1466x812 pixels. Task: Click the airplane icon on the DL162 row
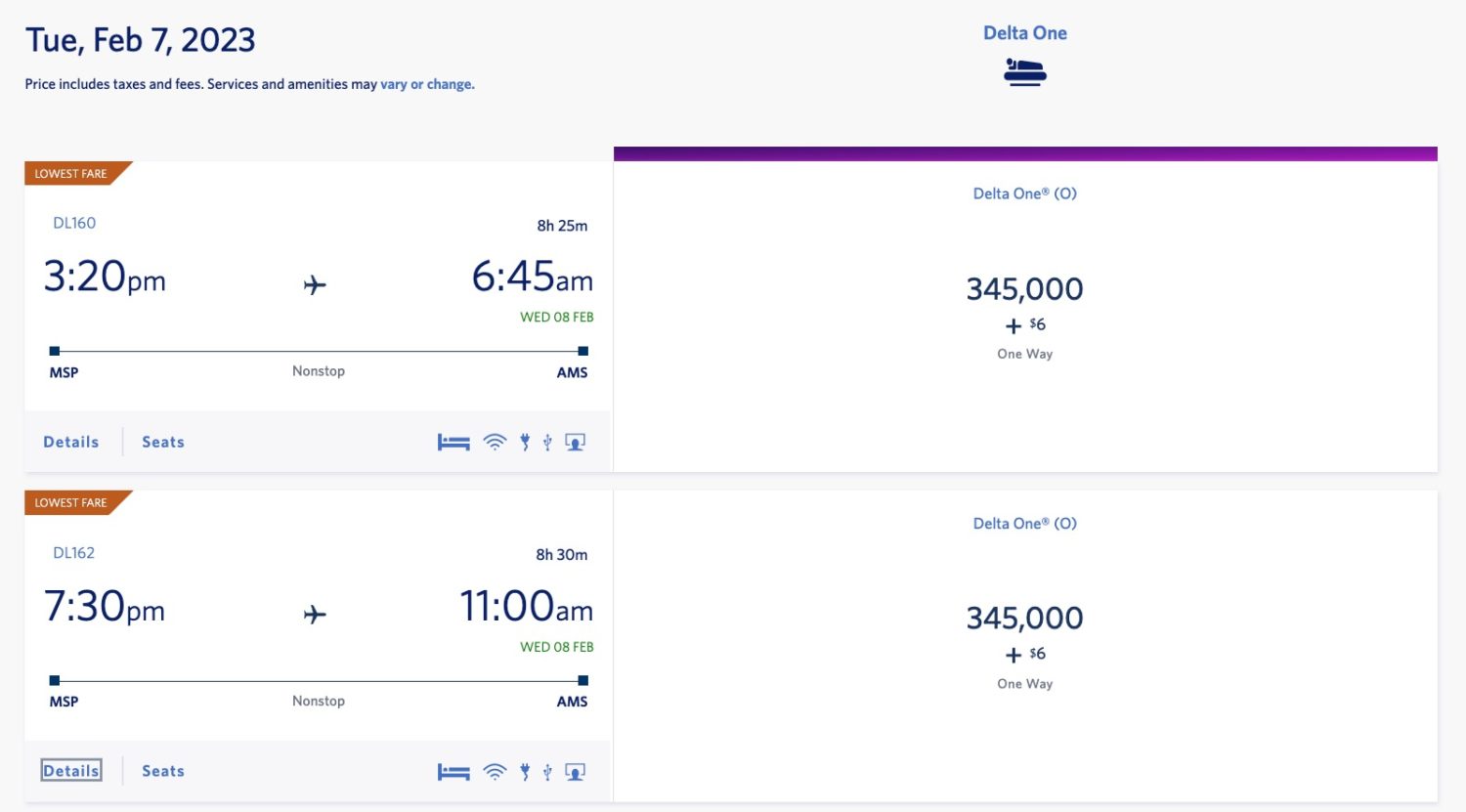click(x=314, y=614)
